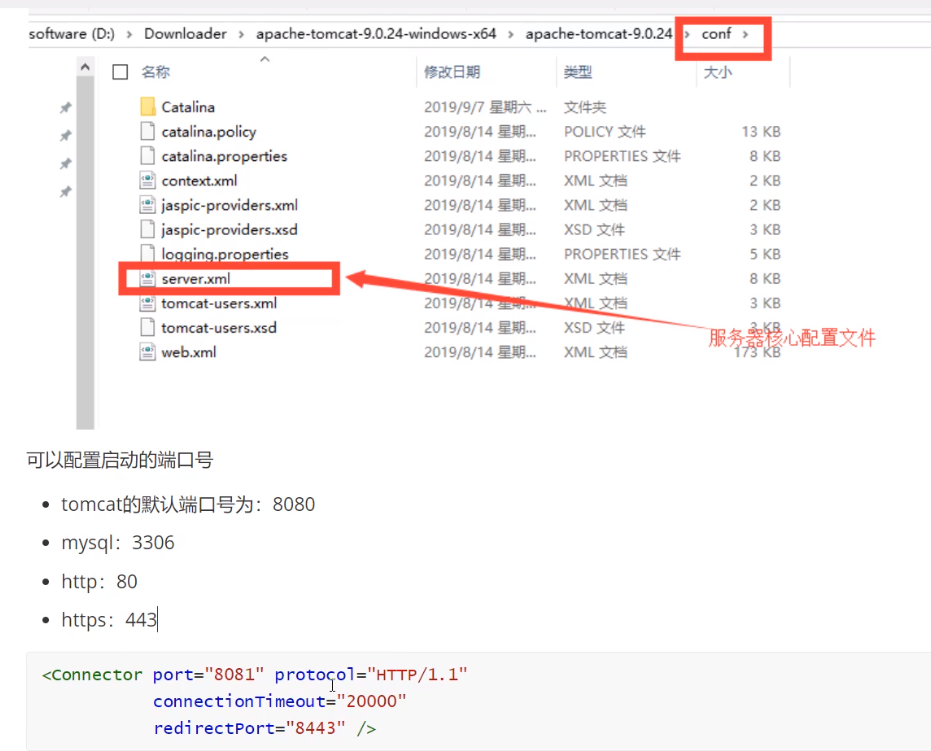The width and height of the screenshot is (931, 751).
Task: Click the <Connector tag in code block
Action: click(x=92, y=675)
